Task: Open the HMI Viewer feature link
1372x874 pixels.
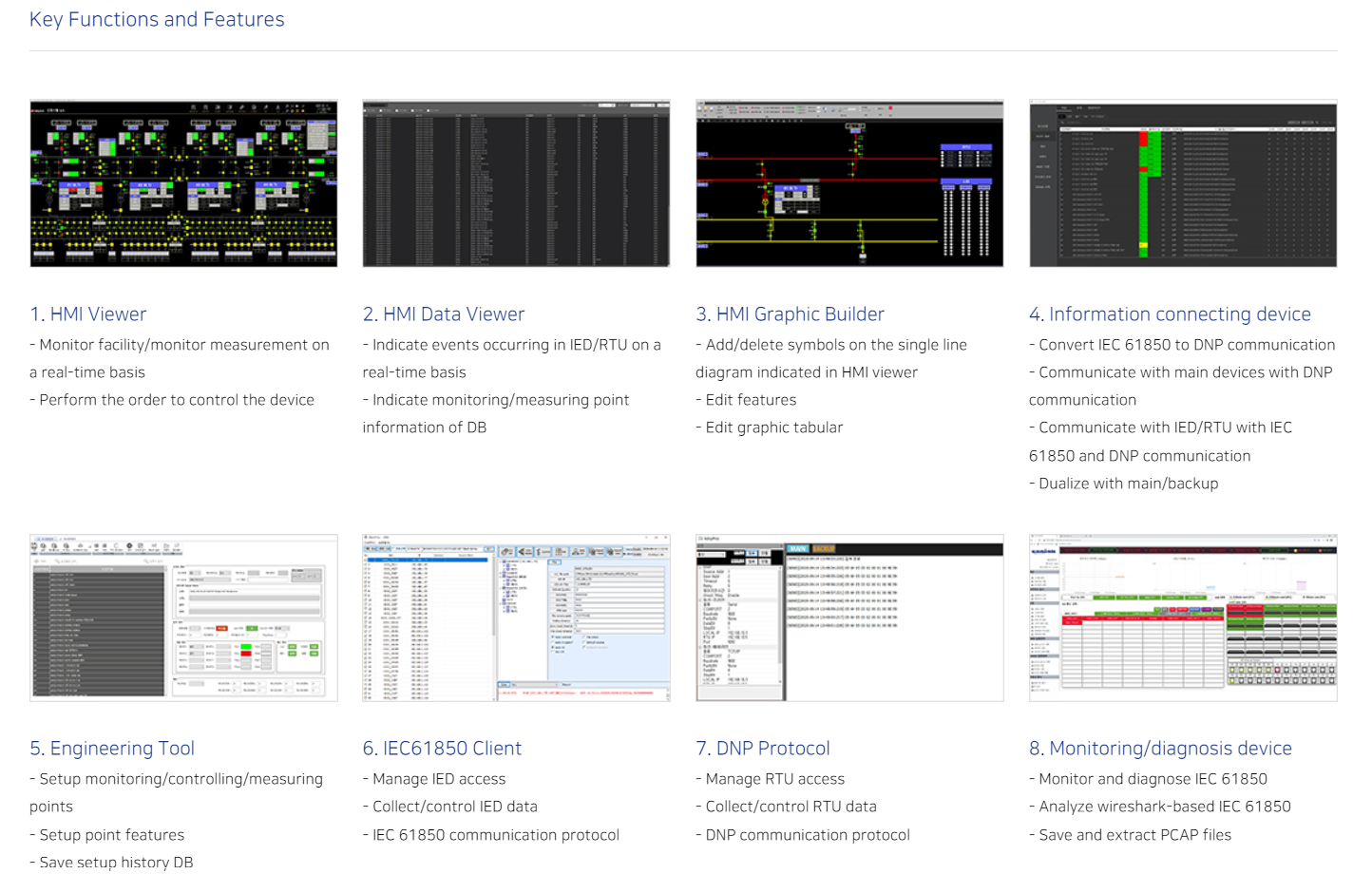Action: pos(87,313)
